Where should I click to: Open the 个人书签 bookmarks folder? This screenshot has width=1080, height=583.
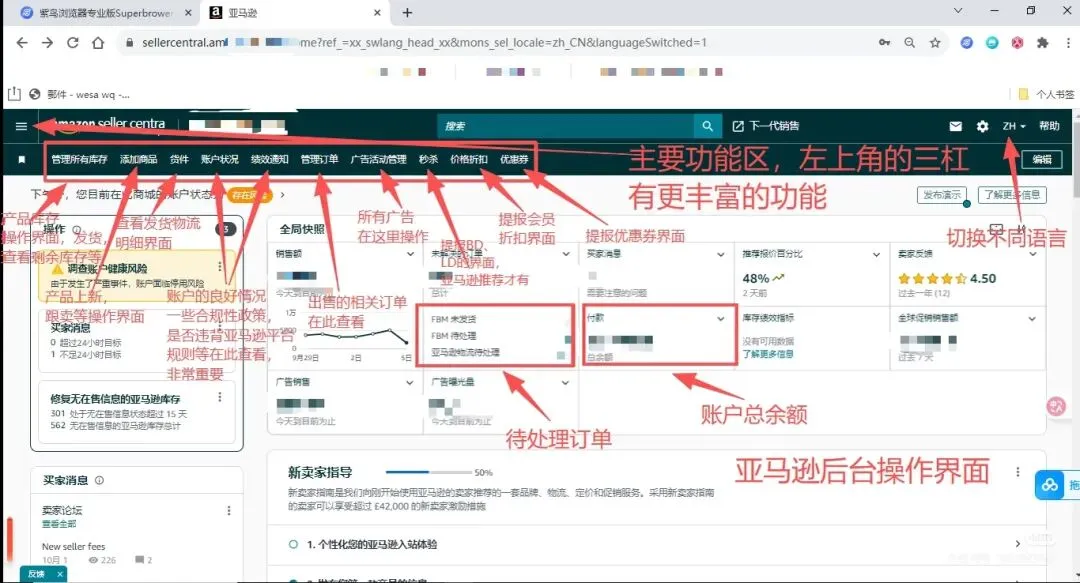1046,94
